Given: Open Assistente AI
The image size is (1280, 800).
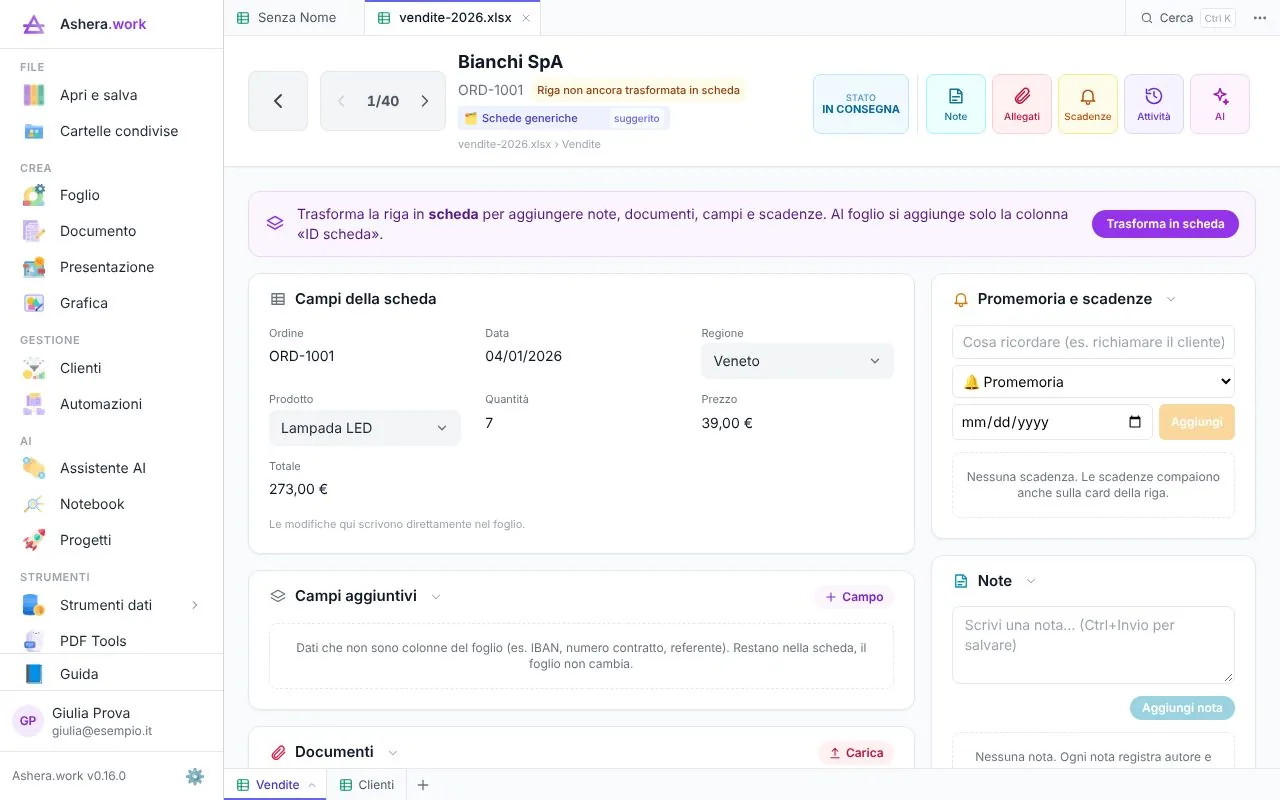Looking at the screenshot, I should pos(111,468).
